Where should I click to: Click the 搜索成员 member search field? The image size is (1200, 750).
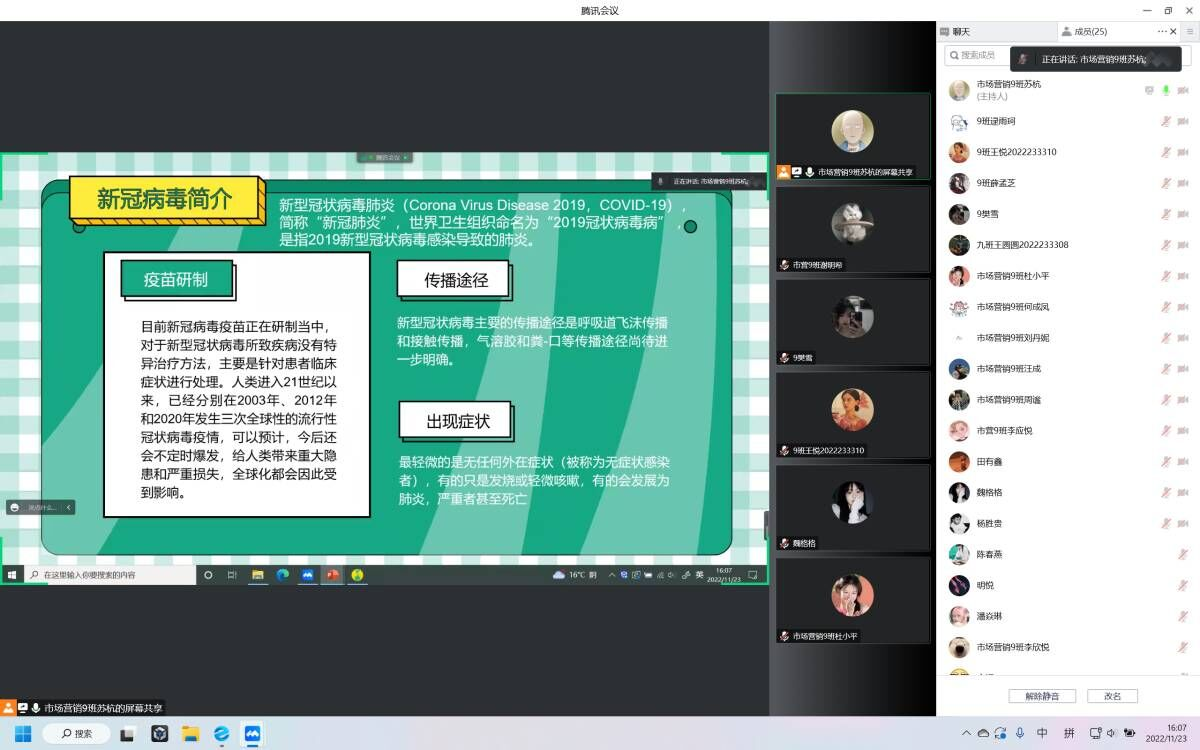pos(980,55)
